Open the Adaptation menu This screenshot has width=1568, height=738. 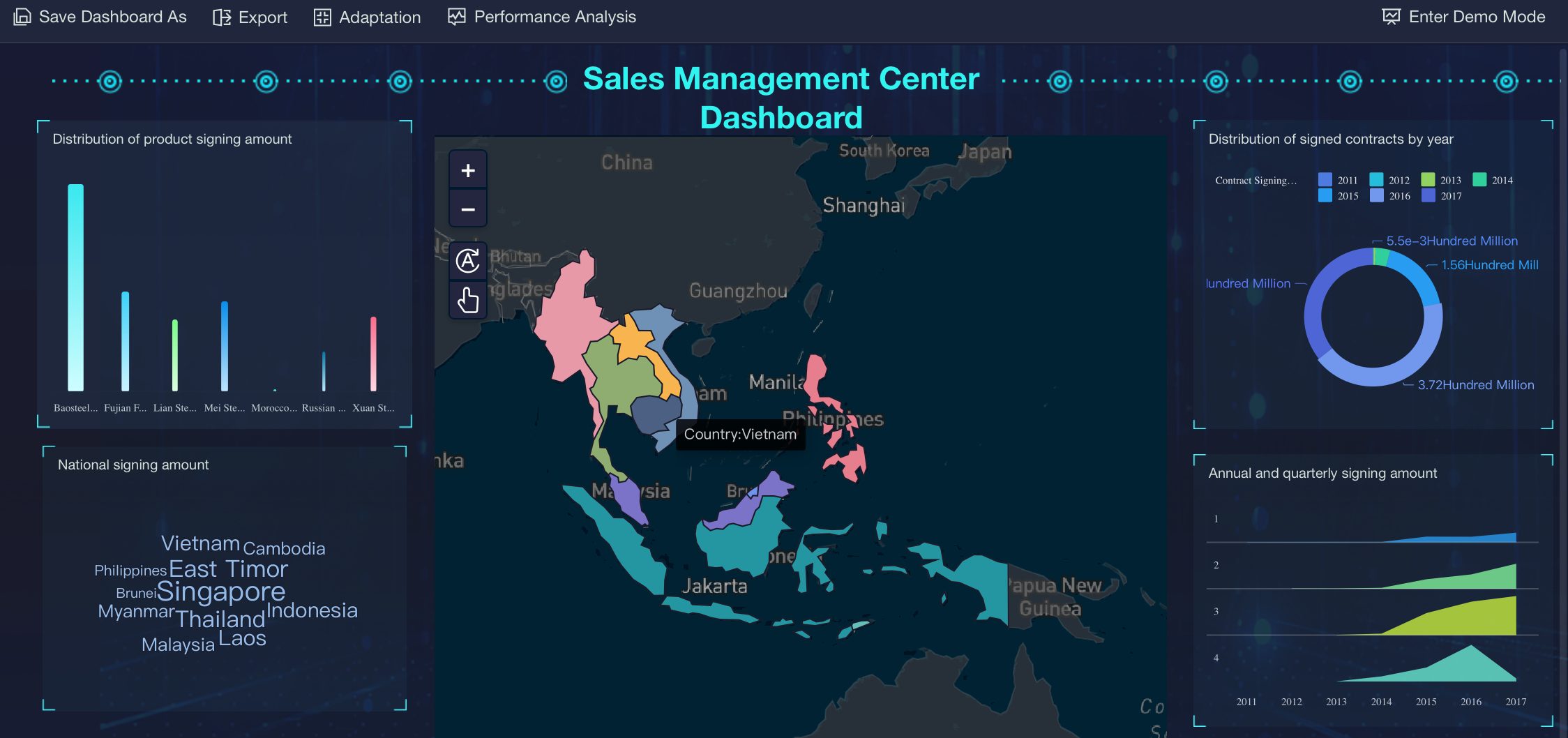coord(379,17)
